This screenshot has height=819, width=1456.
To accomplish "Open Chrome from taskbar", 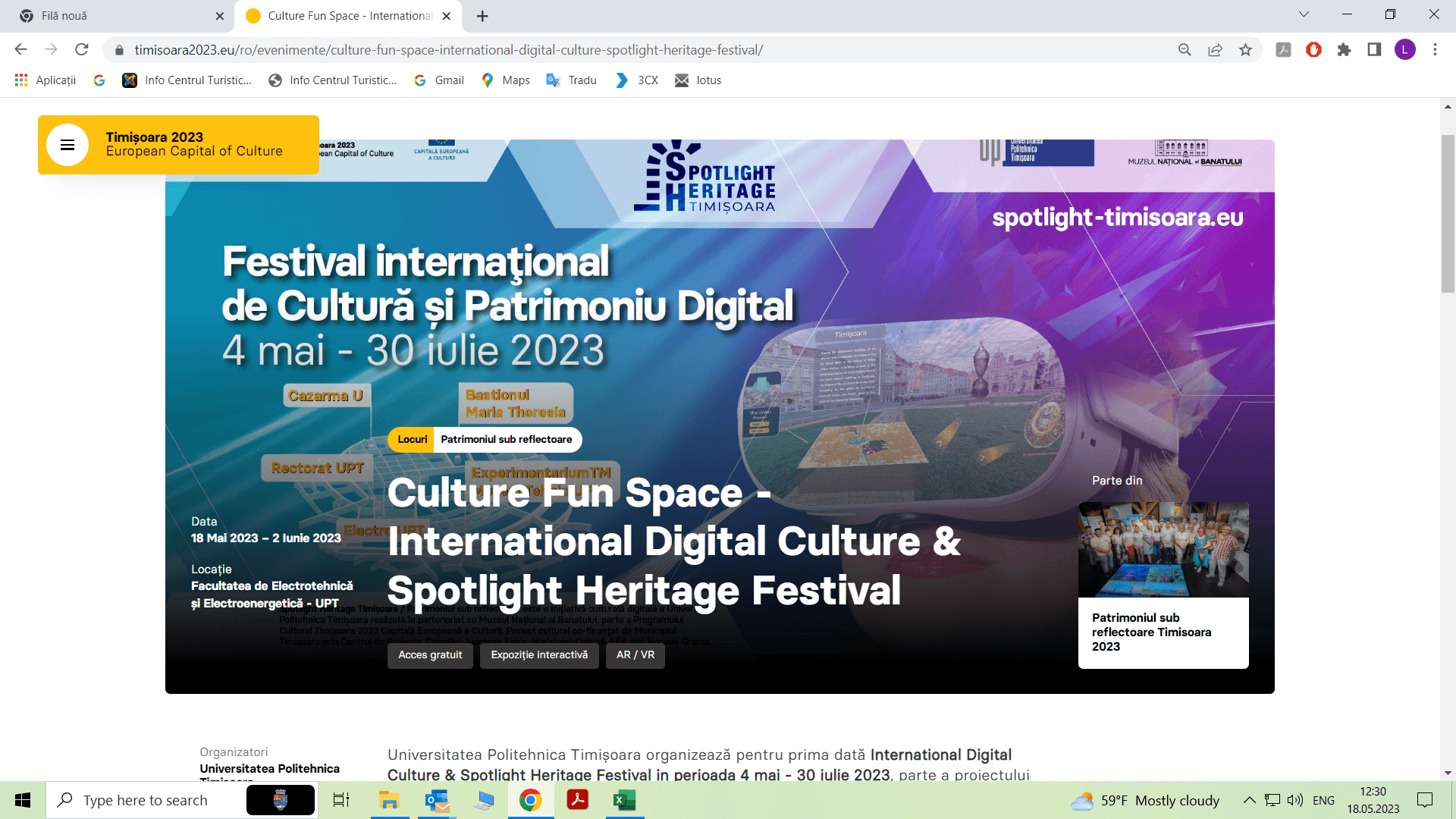I will pos(531,800).
